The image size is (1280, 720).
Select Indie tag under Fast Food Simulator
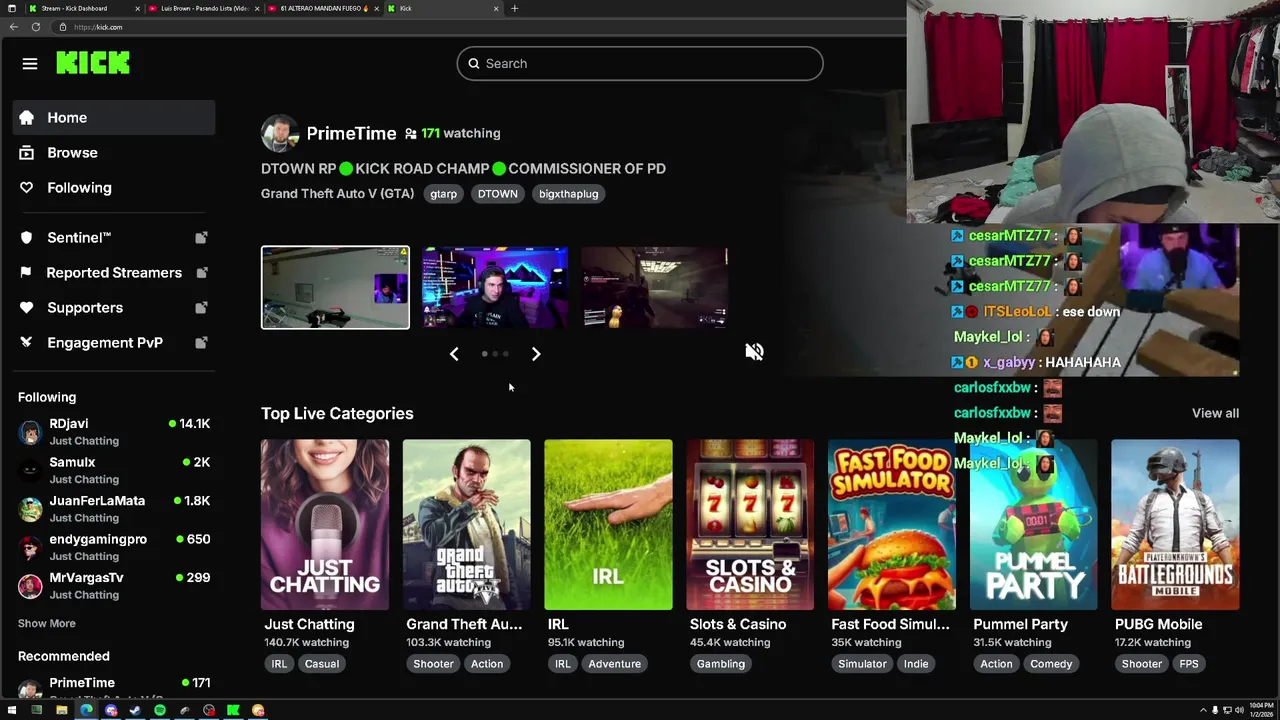tap(916, 664)
